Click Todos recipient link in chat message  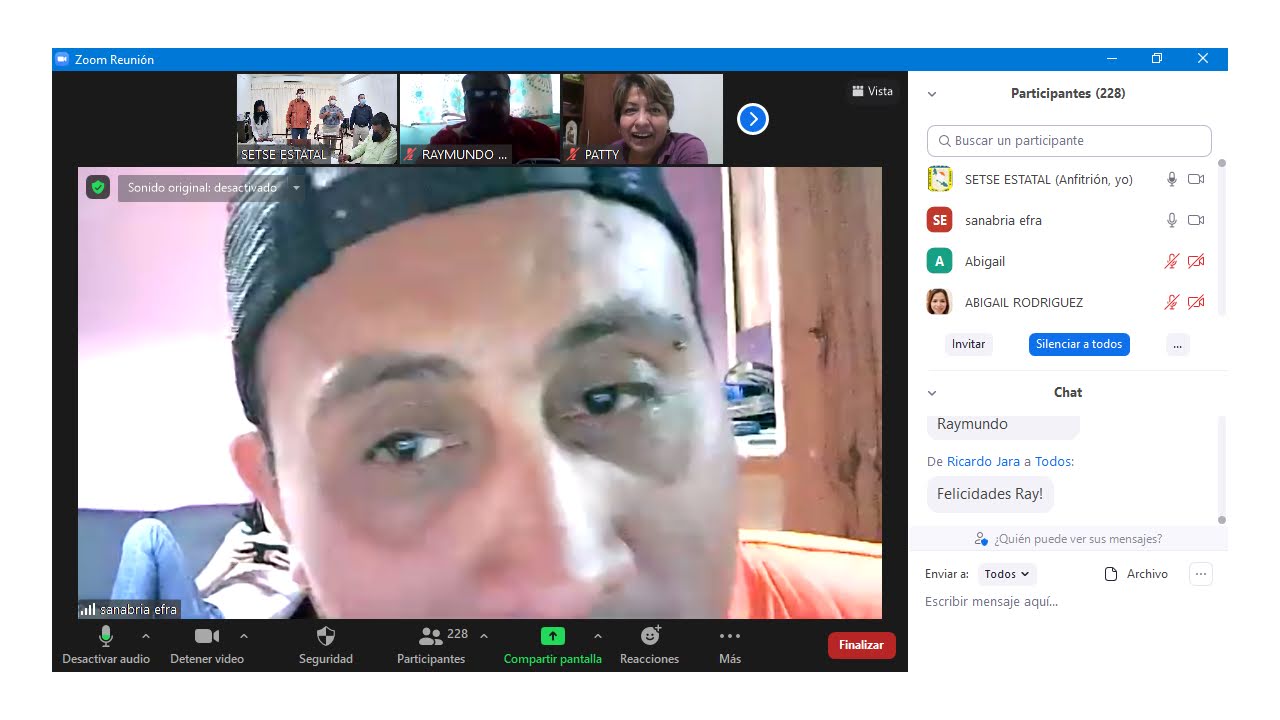point(1053,462)
